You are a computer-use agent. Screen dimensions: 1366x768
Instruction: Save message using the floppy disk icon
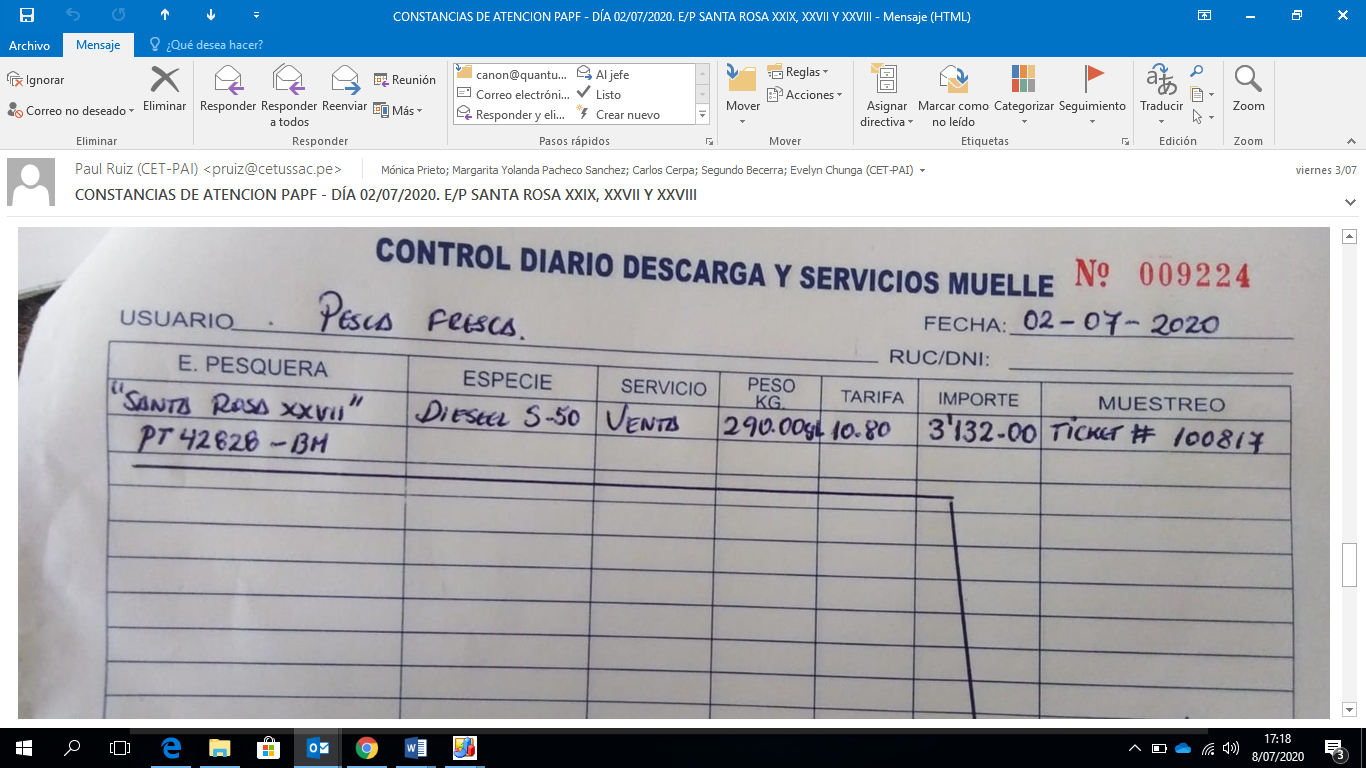(x=26, y=16)
